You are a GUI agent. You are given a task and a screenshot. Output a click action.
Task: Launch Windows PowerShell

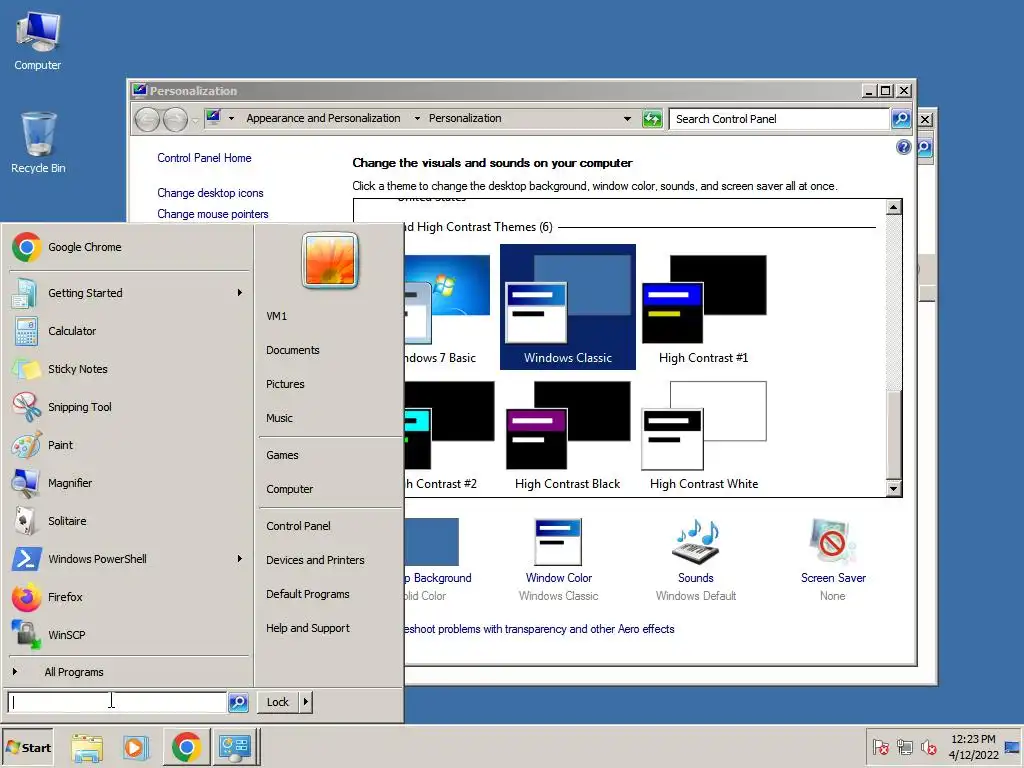[129, 559]
